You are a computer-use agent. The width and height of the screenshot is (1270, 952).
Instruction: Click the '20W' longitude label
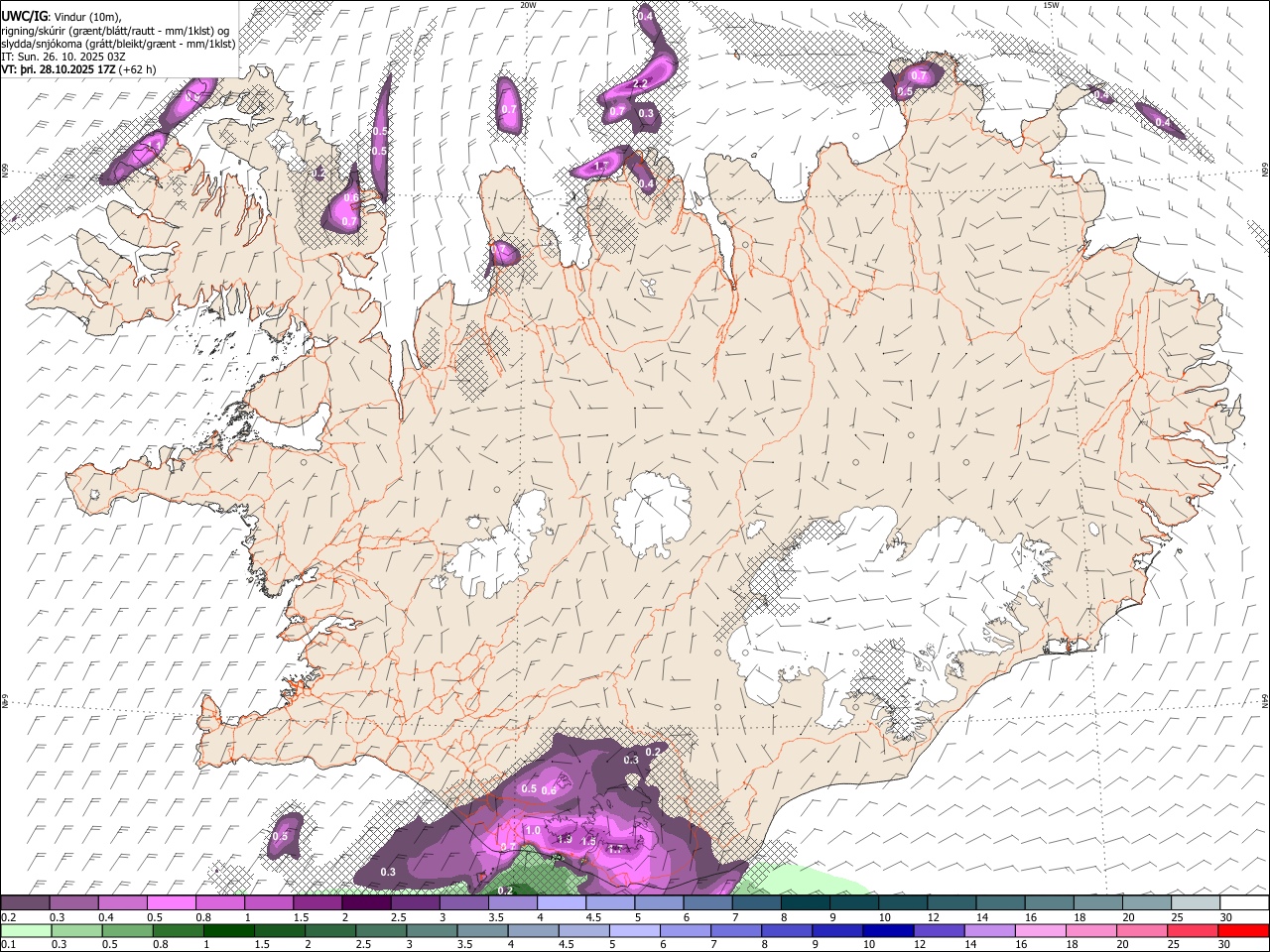tap(528, 5)
